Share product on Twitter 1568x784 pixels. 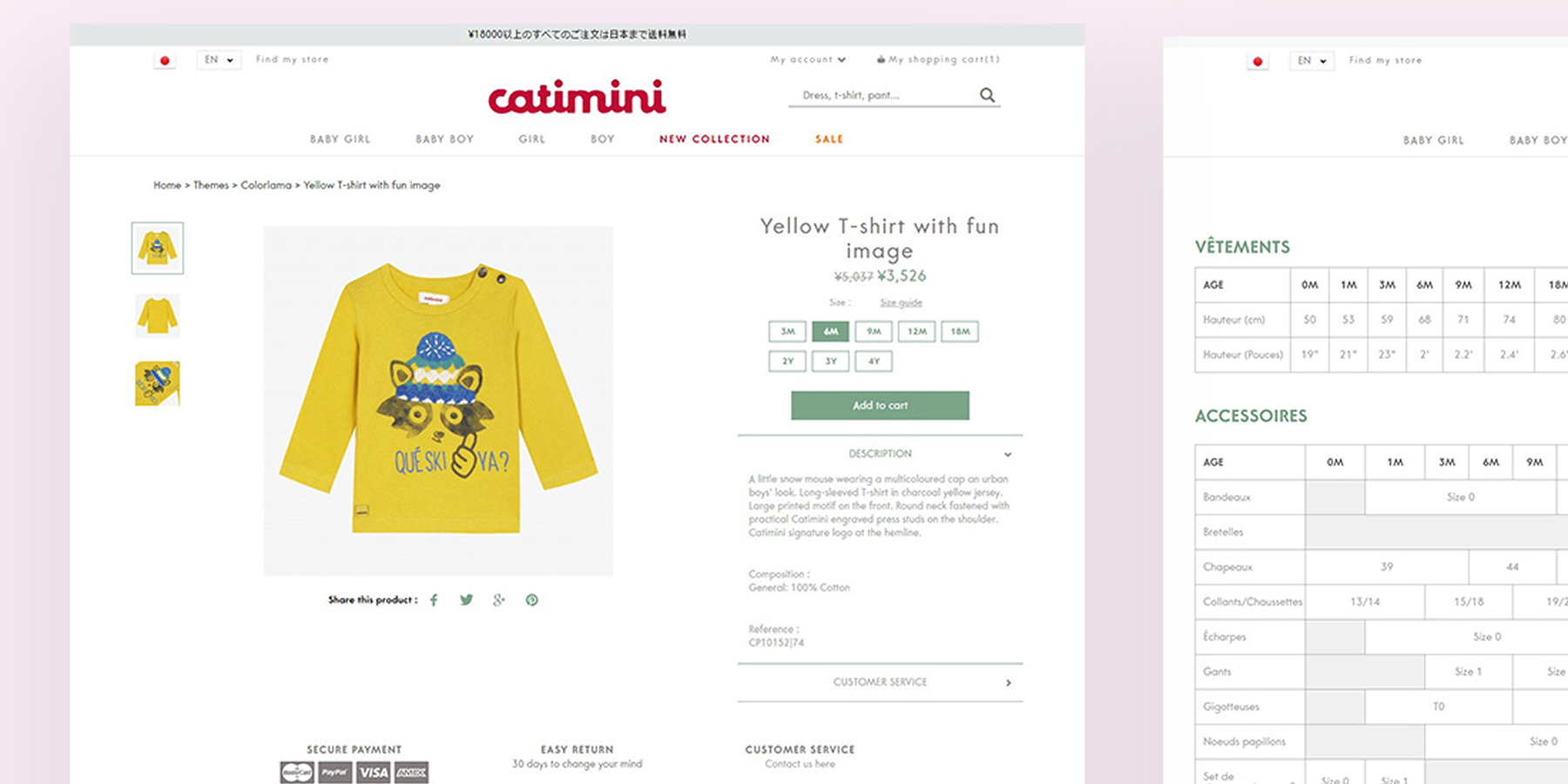[467, 600]
